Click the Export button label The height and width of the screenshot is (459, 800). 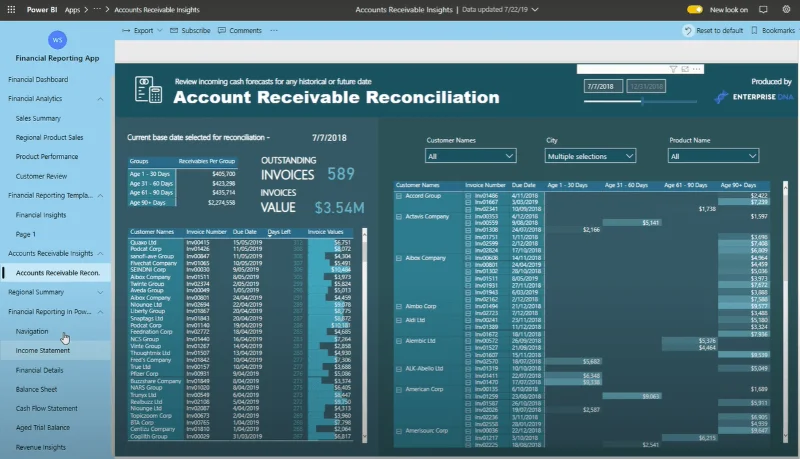click(x=143, y=31)
